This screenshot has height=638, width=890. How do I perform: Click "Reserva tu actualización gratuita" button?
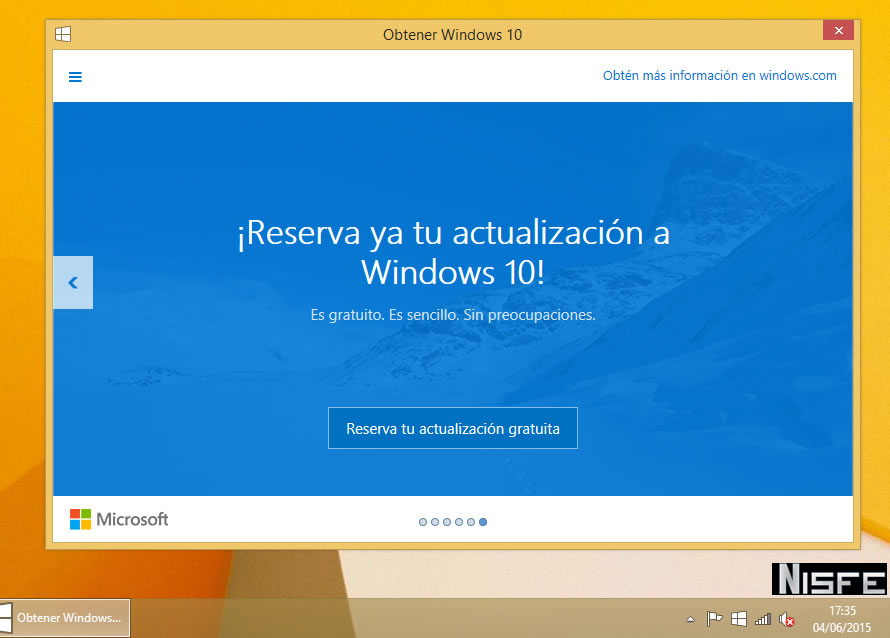click(x=452, y=429)
